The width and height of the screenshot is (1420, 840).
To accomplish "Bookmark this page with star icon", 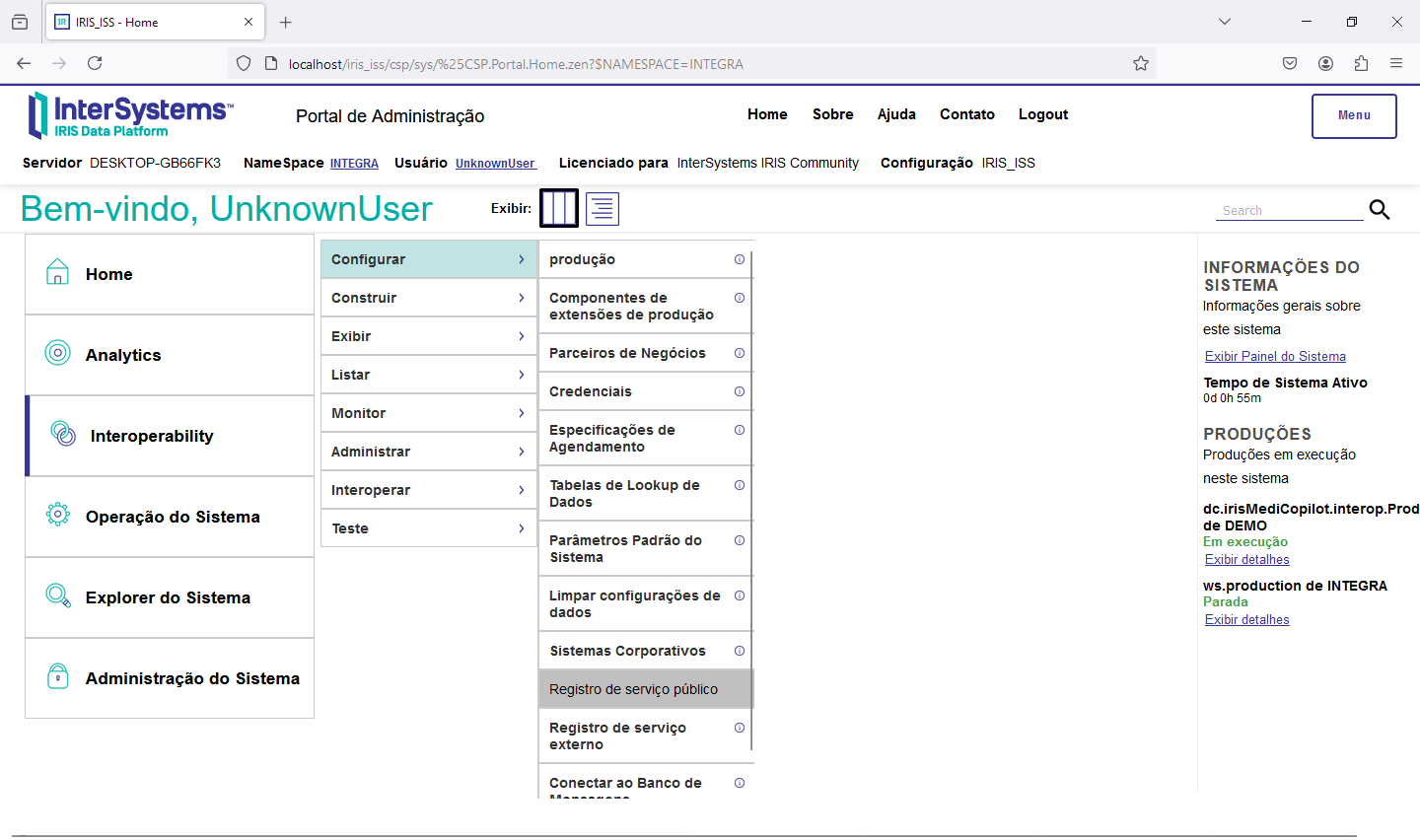I will [1141, 64].
